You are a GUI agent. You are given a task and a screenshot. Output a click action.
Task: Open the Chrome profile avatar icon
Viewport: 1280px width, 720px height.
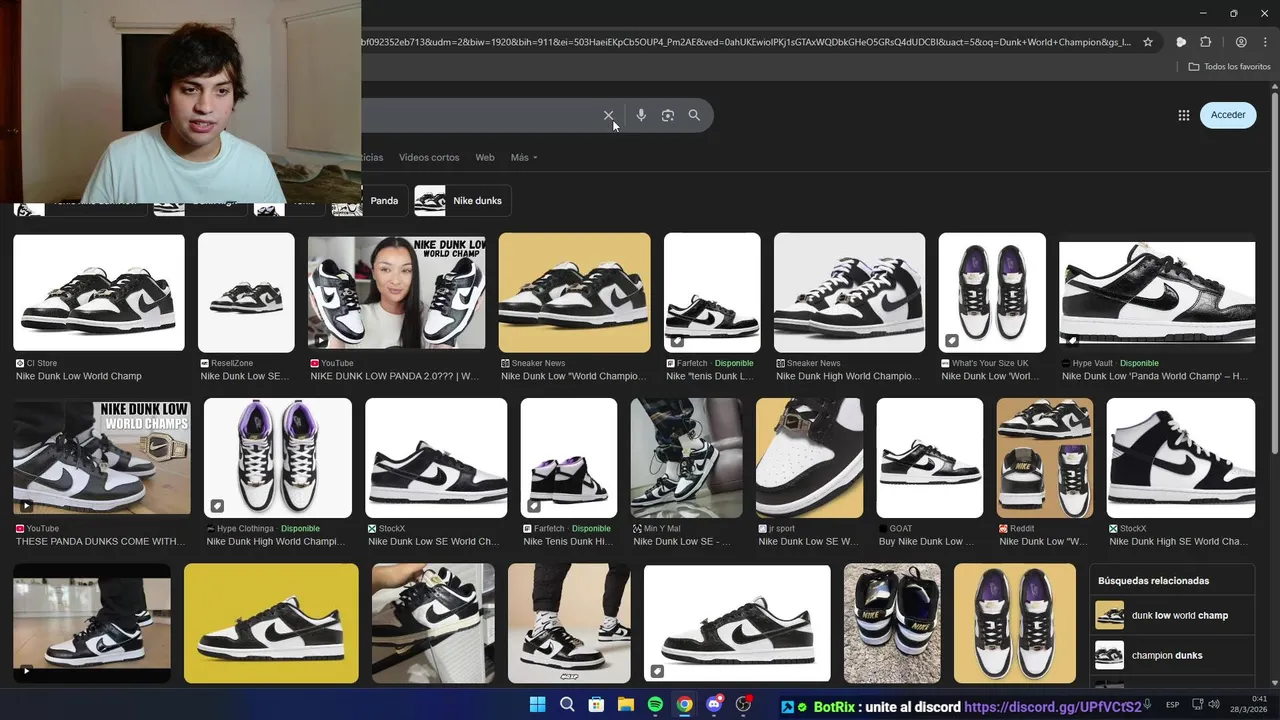click(1241, 42)
